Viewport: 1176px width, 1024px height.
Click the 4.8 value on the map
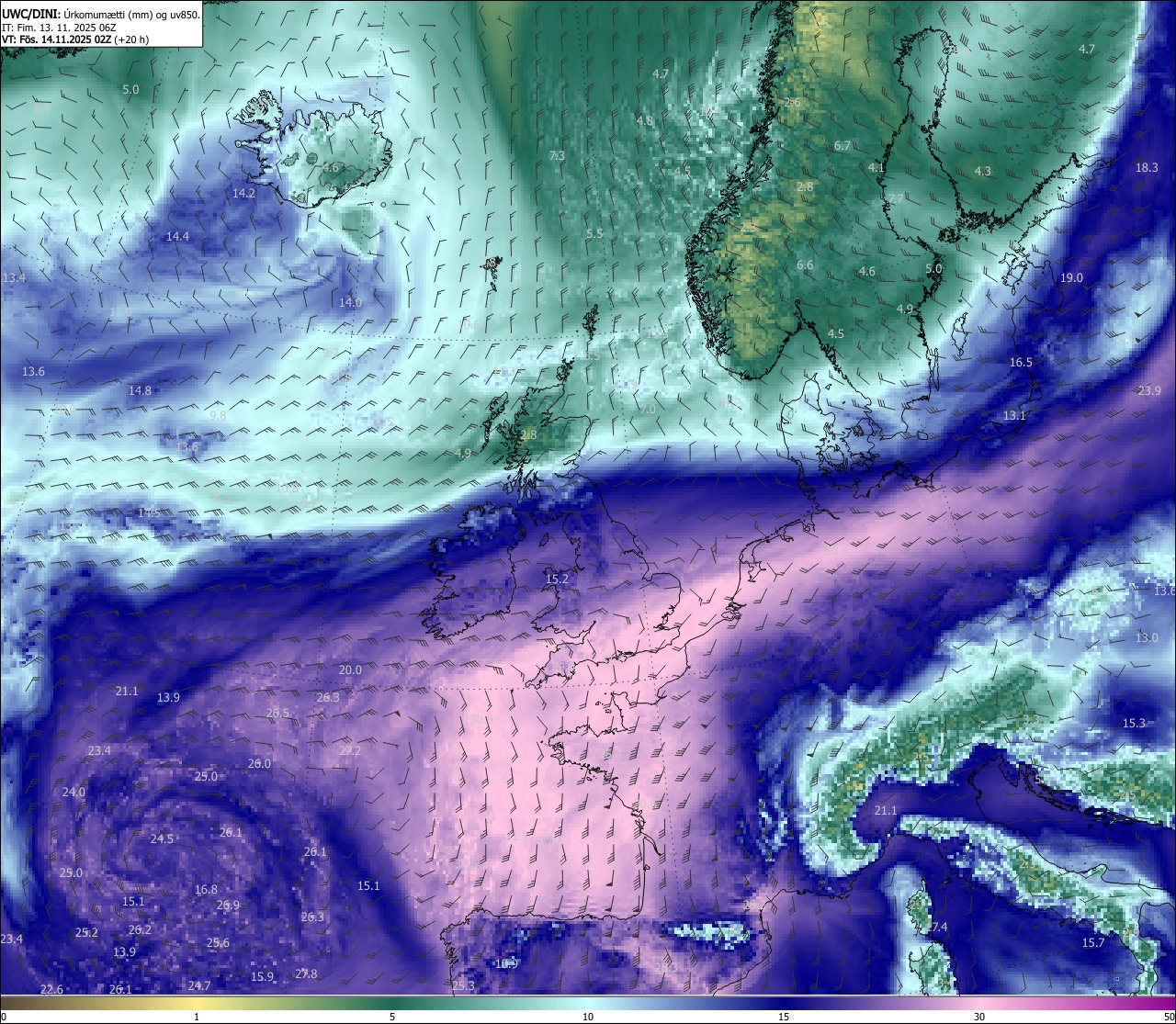click(645, 121)
